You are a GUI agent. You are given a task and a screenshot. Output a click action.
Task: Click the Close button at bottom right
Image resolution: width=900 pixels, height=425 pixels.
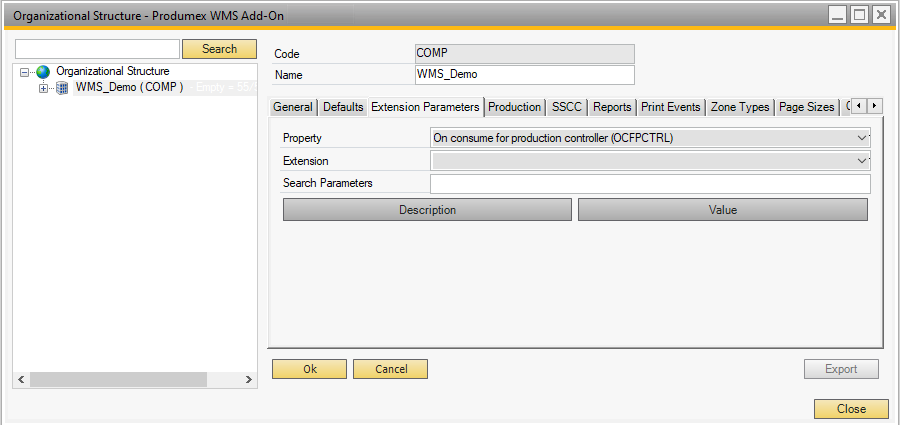[x=851, y=409]
